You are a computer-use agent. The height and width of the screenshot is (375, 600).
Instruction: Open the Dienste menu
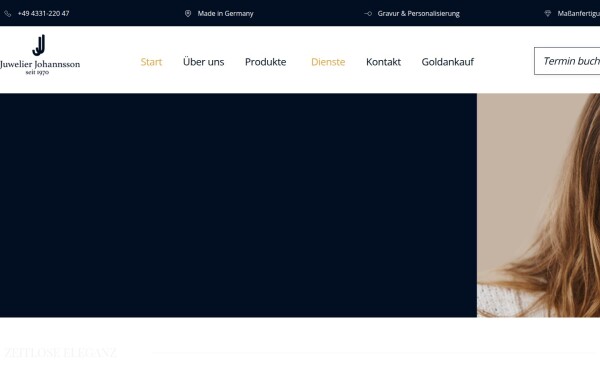point(328,62)
